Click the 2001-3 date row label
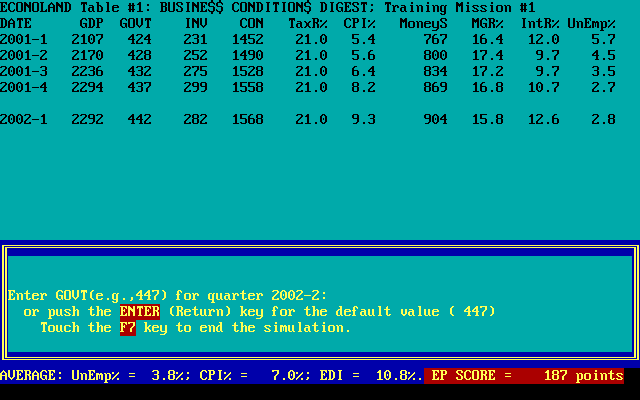Image resolution: width=640 pixels, height=400 pixels. (x=24, y=71)
